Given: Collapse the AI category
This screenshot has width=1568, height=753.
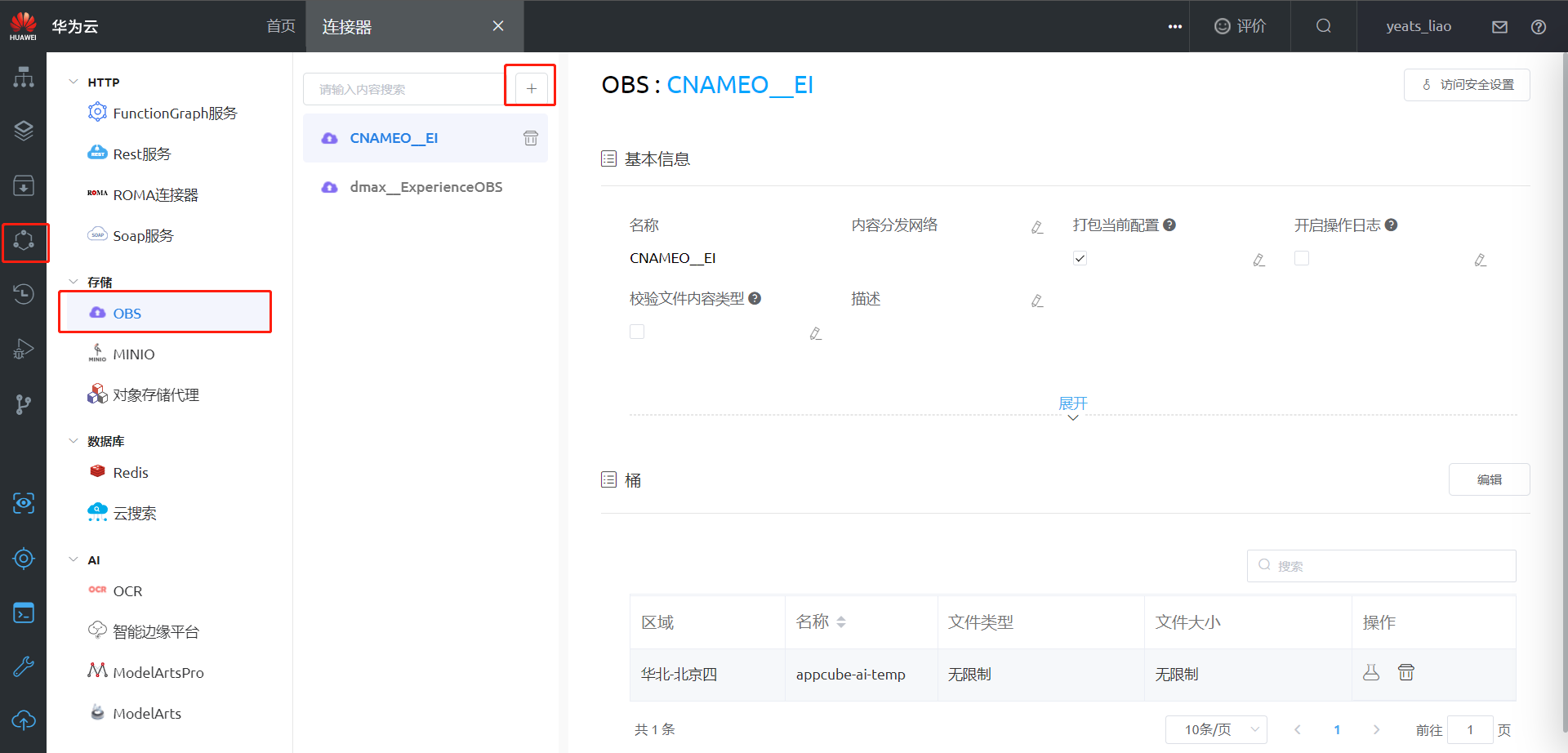Looking at the screenshot, I should (x=73, y=559).
